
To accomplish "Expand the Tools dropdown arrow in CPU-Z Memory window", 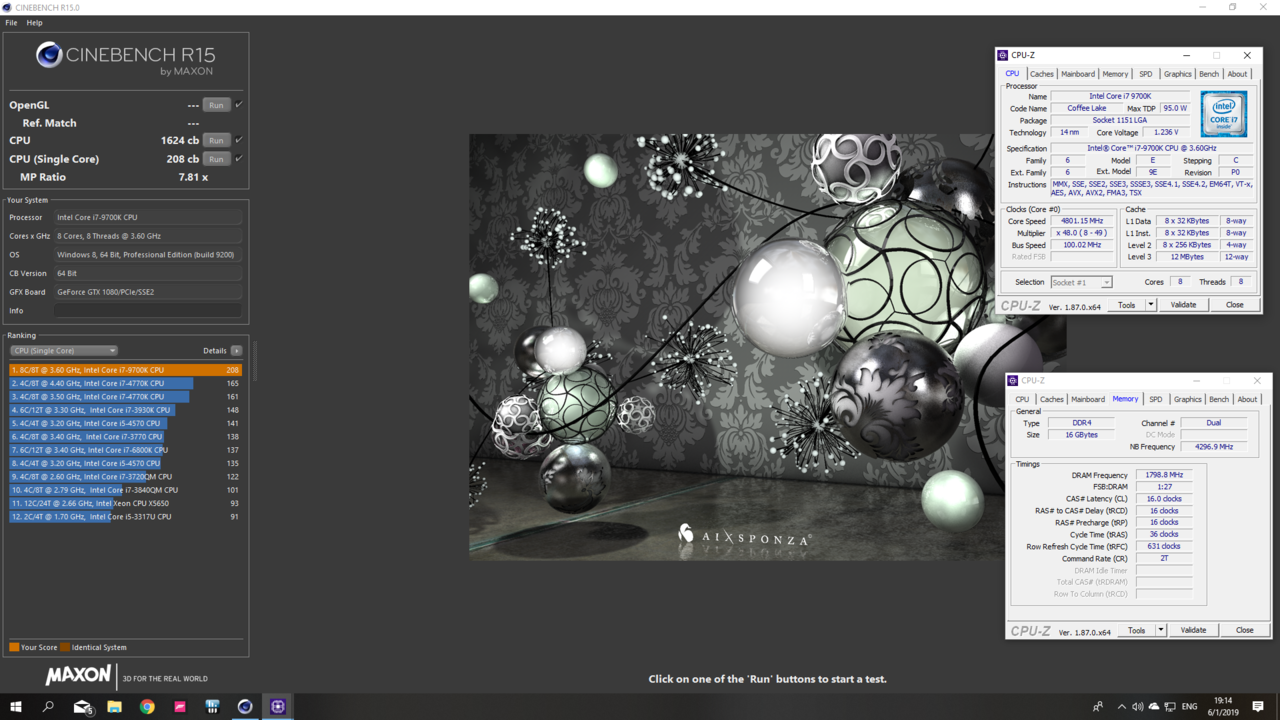I will click(x=1161, y=630).
